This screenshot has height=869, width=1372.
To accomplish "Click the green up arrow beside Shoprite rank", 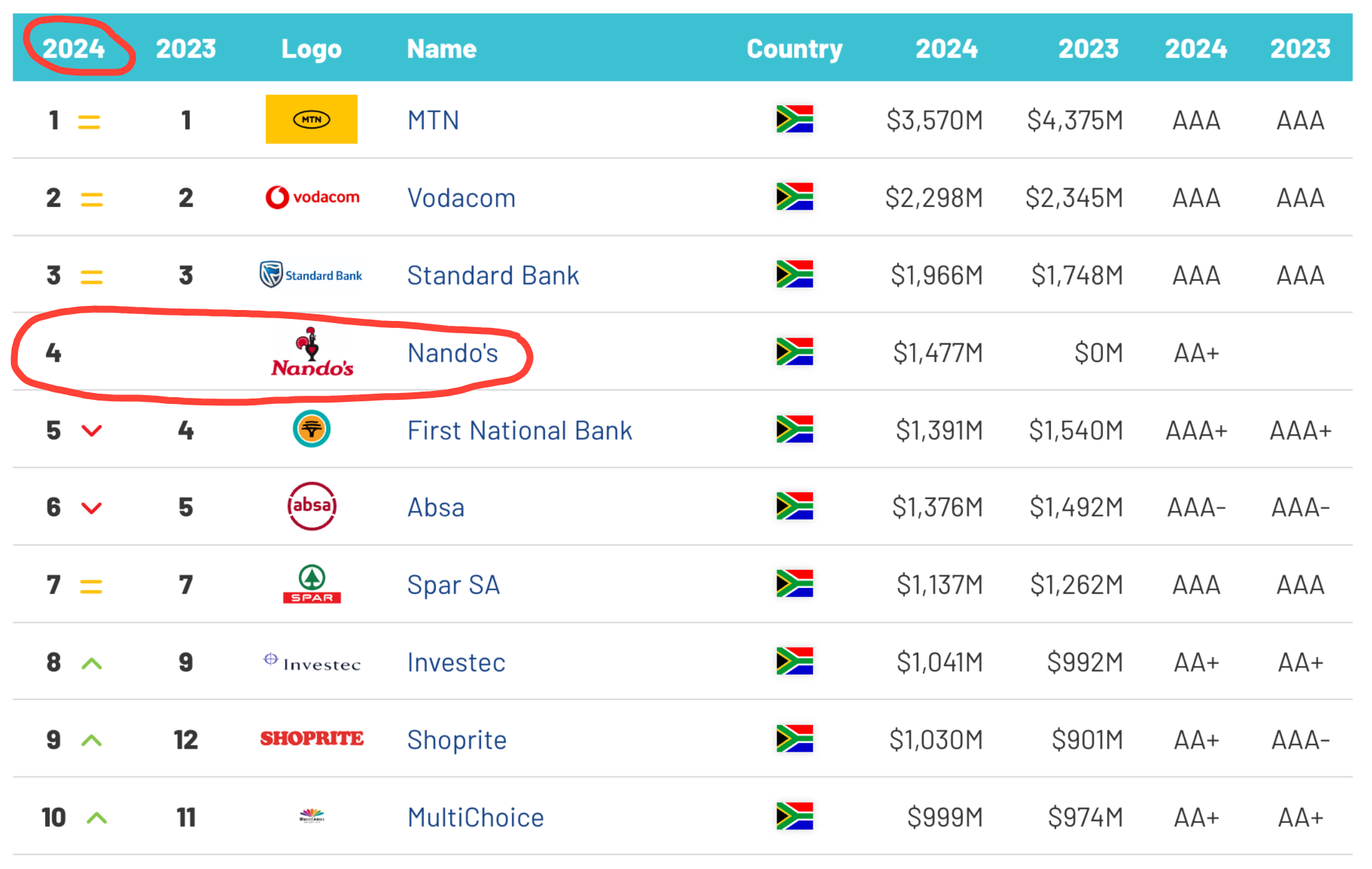I will pyautogui.click(x=92, y=741).
